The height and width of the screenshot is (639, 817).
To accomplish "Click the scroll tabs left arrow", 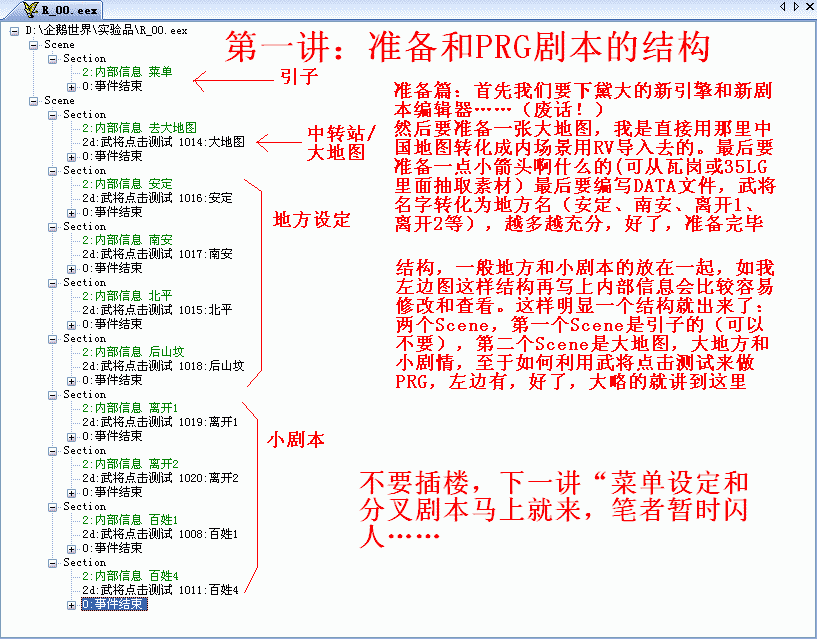I will click(x=783, y=7).
